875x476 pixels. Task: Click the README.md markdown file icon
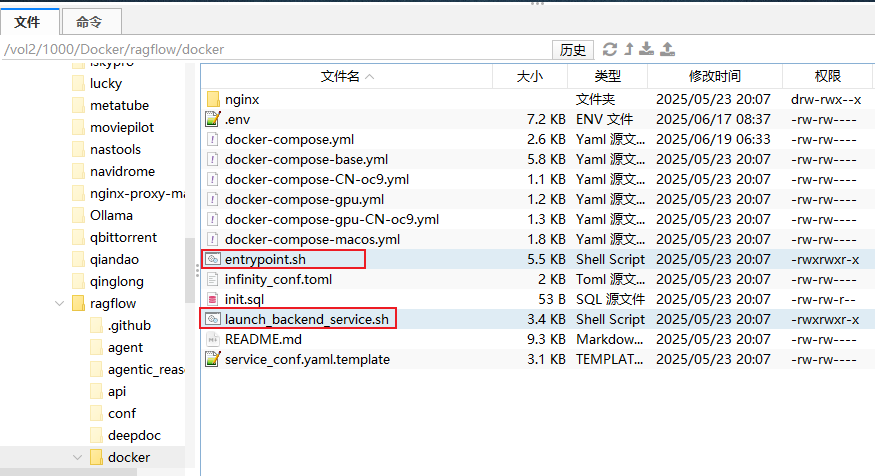pos(212,339)
